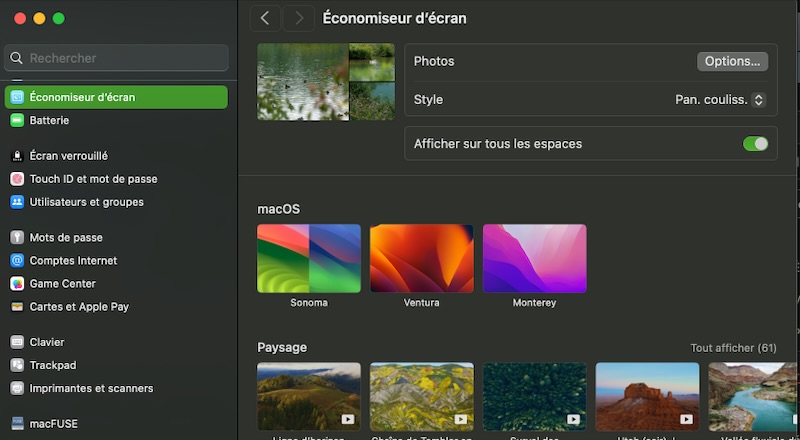Select Économiseur d'écran in sidebar

(116, 97)
